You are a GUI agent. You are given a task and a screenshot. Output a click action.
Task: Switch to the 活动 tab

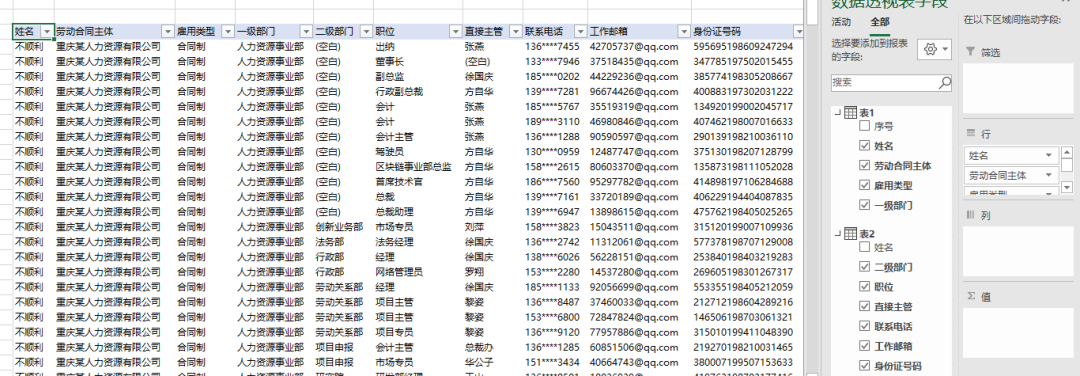coord(841,21)
